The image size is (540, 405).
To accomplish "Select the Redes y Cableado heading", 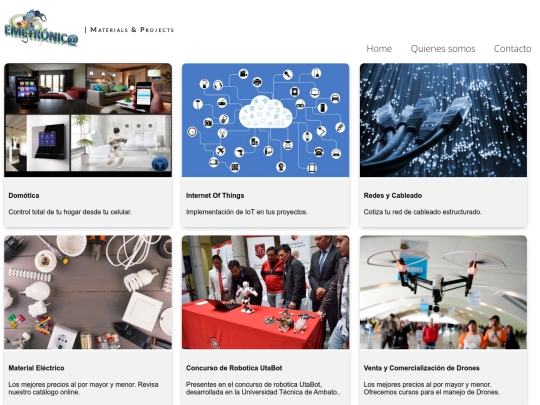I will tap(393, 196).
